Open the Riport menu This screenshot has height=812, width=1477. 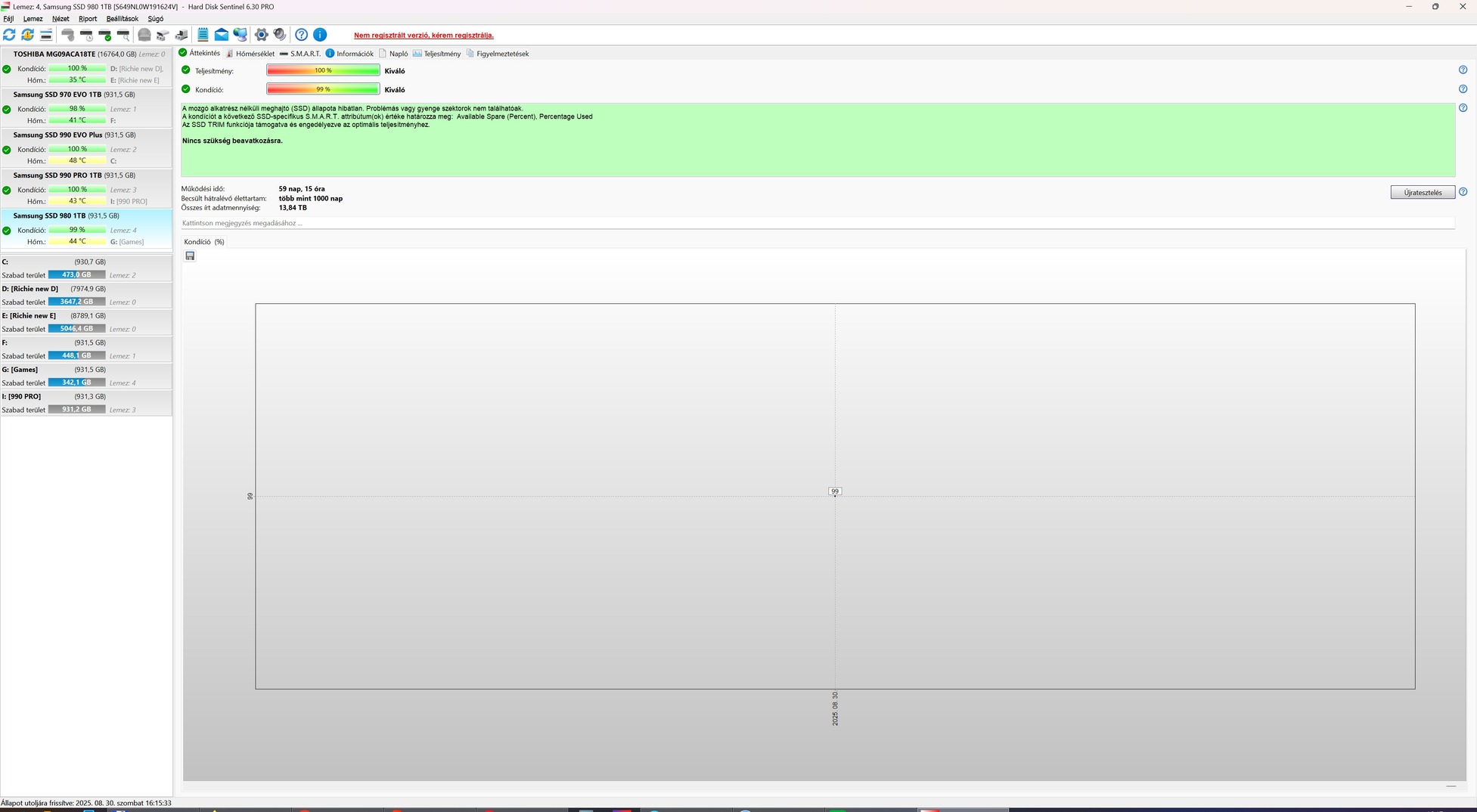pyautogui.click(x=88, y=19)
